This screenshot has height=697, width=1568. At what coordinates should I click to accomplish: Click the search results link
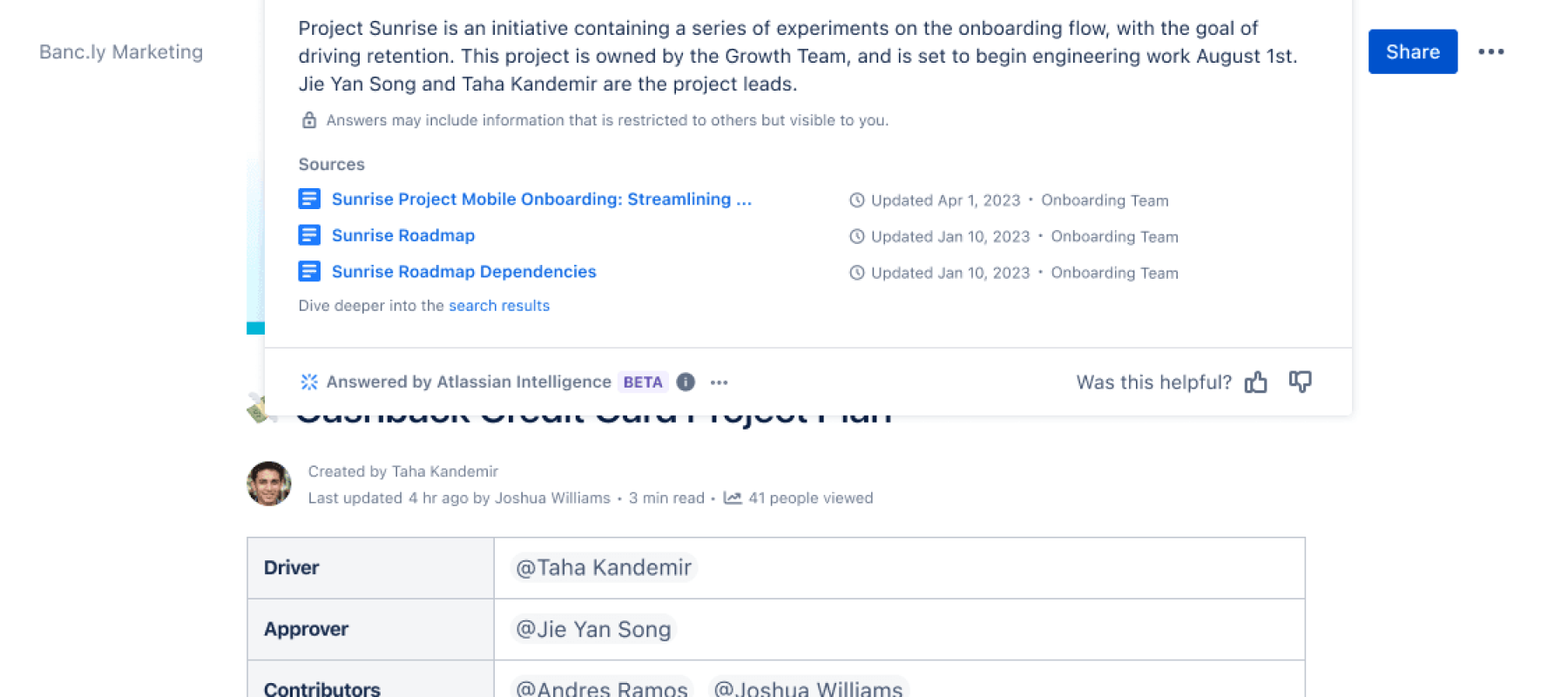[498, 305]
